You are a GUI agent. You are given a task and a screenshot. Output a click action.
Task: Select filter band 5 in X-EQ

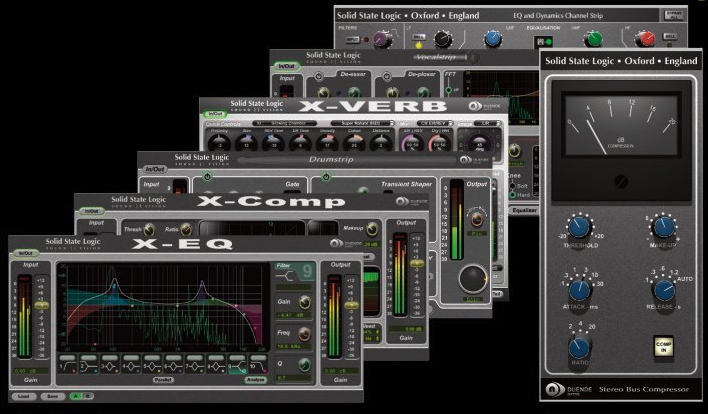[153, 364]
